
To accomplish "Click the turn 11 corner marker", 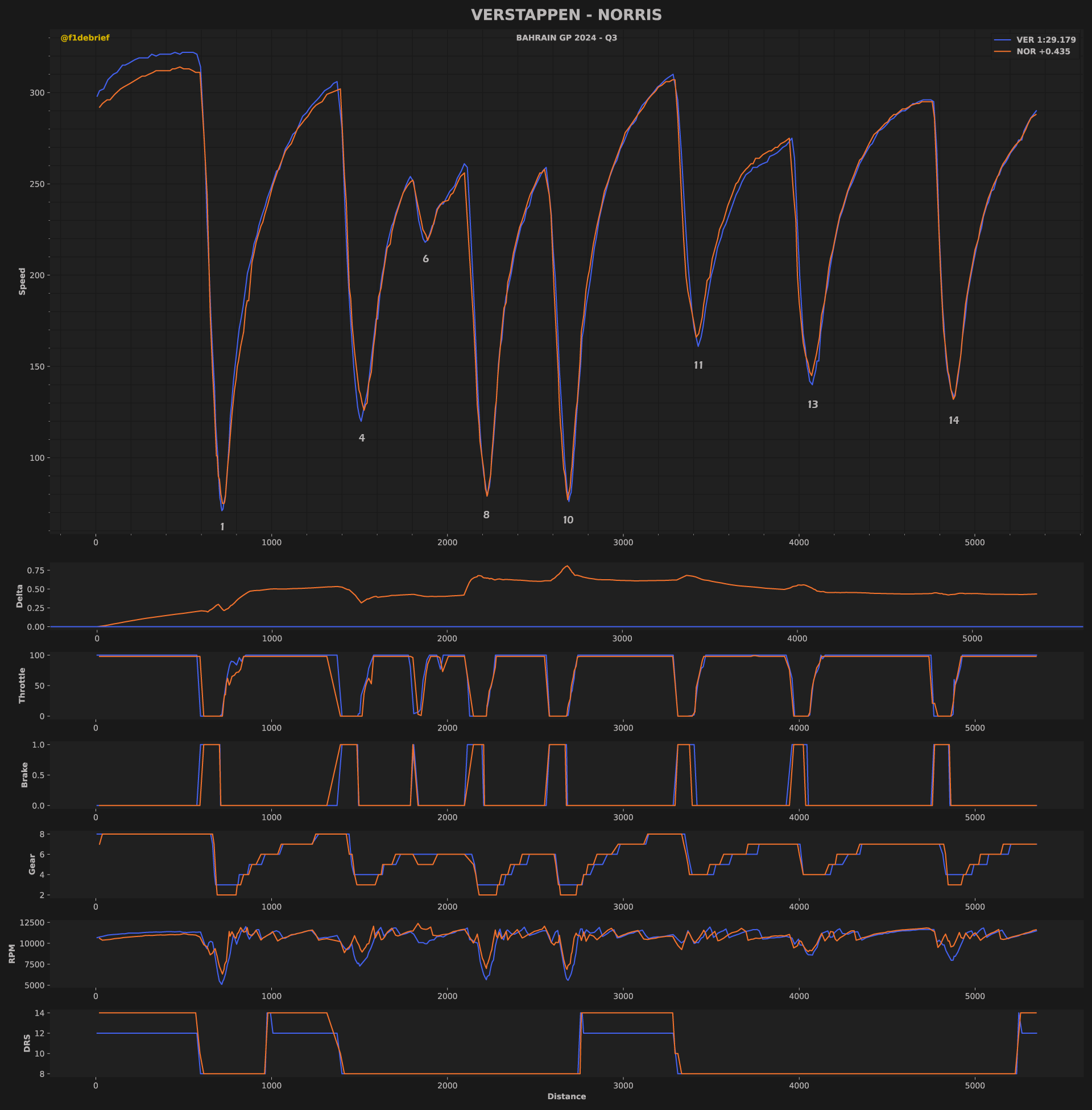I will (698, 365).
